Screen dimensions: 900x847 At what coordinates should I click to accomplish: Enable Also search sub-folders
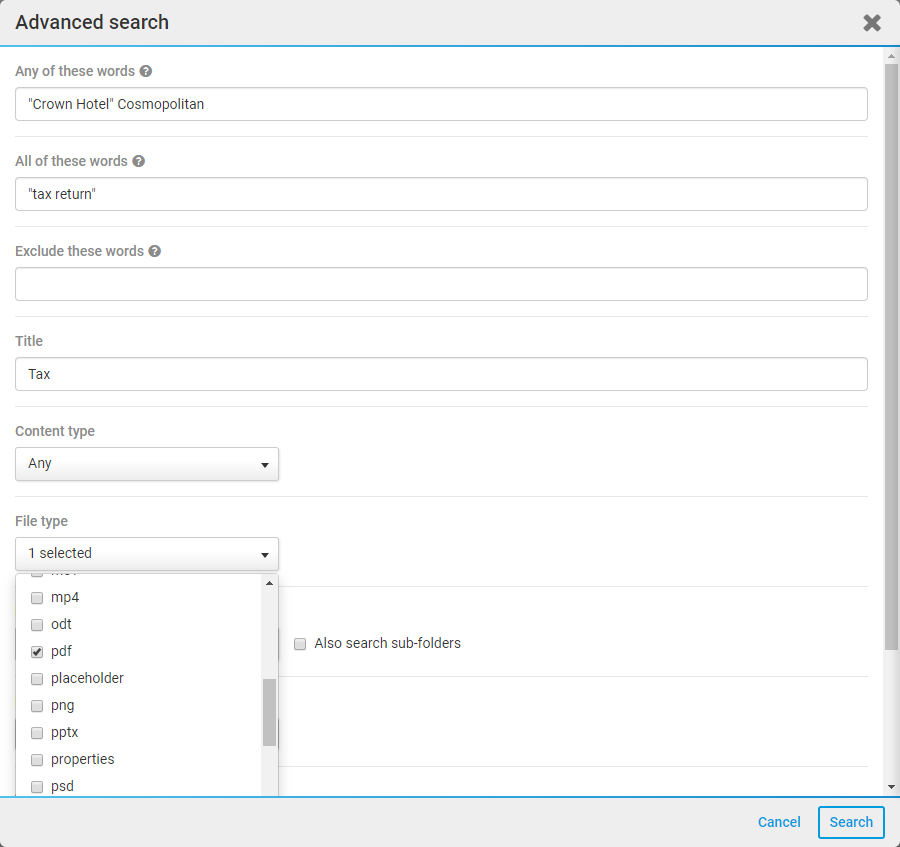coord(300,644)
